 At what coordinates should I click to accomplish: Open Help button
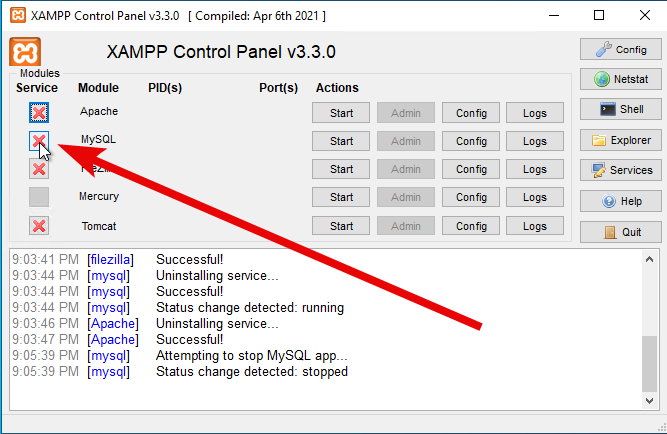(x=621, y=201)
